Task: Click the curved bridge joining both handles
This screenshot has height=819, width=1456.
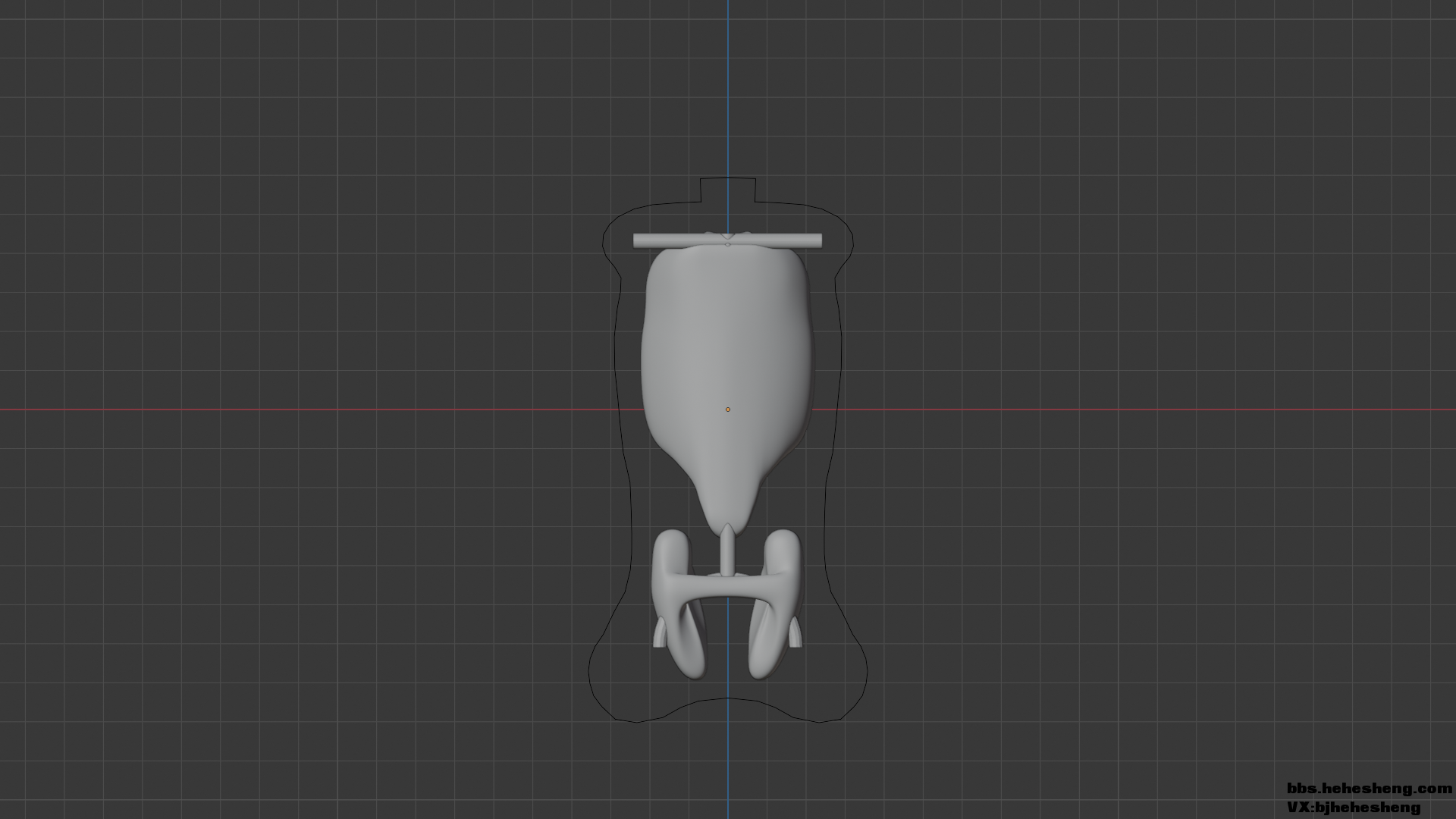Action: point(728,588)
